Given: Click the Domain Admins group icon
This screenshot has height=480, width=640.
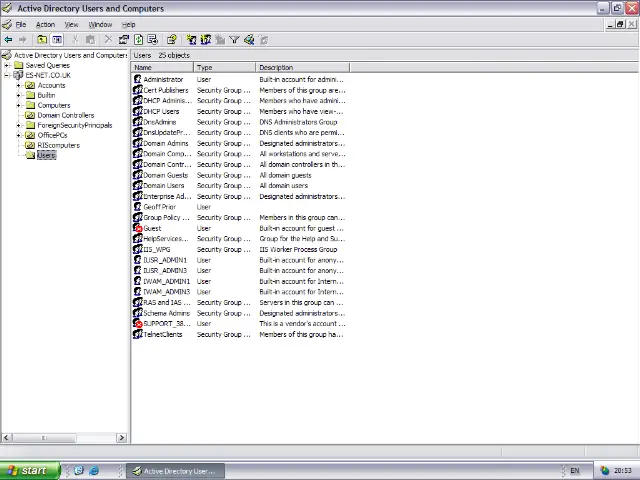Looking at the screenshot, I should 138,143.
